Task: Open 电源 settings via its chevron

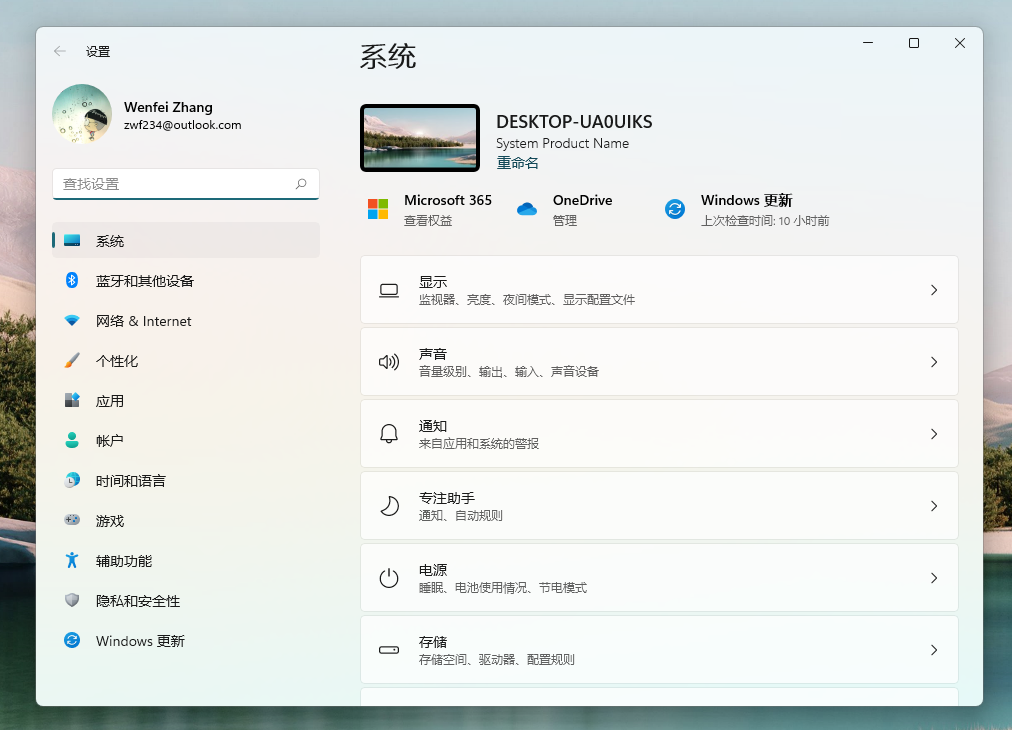Action: point(934,578)
